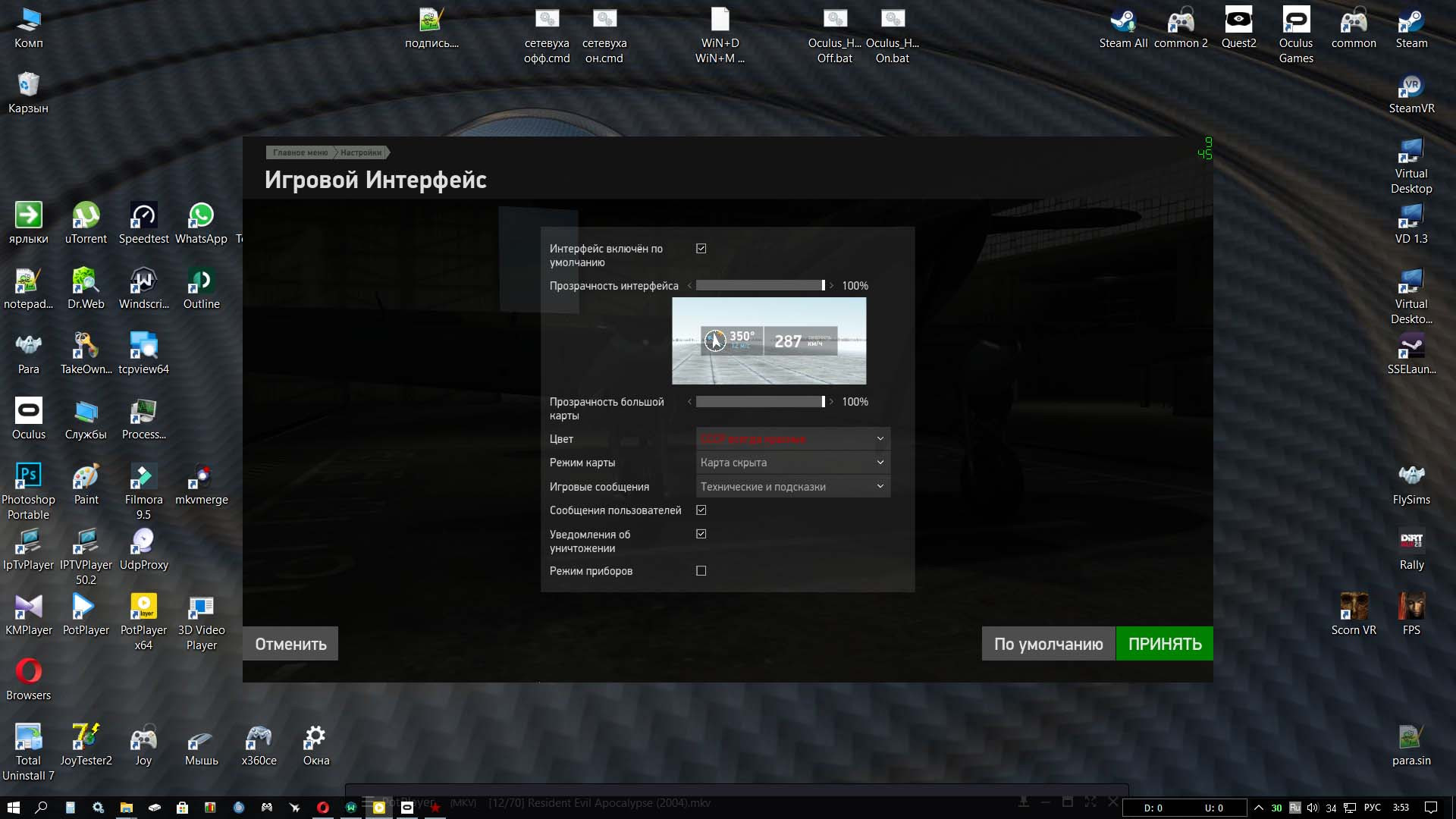1456x819 pixels.
Task: Open the SSELaun... desktop icon
Action: (1411, 354)
